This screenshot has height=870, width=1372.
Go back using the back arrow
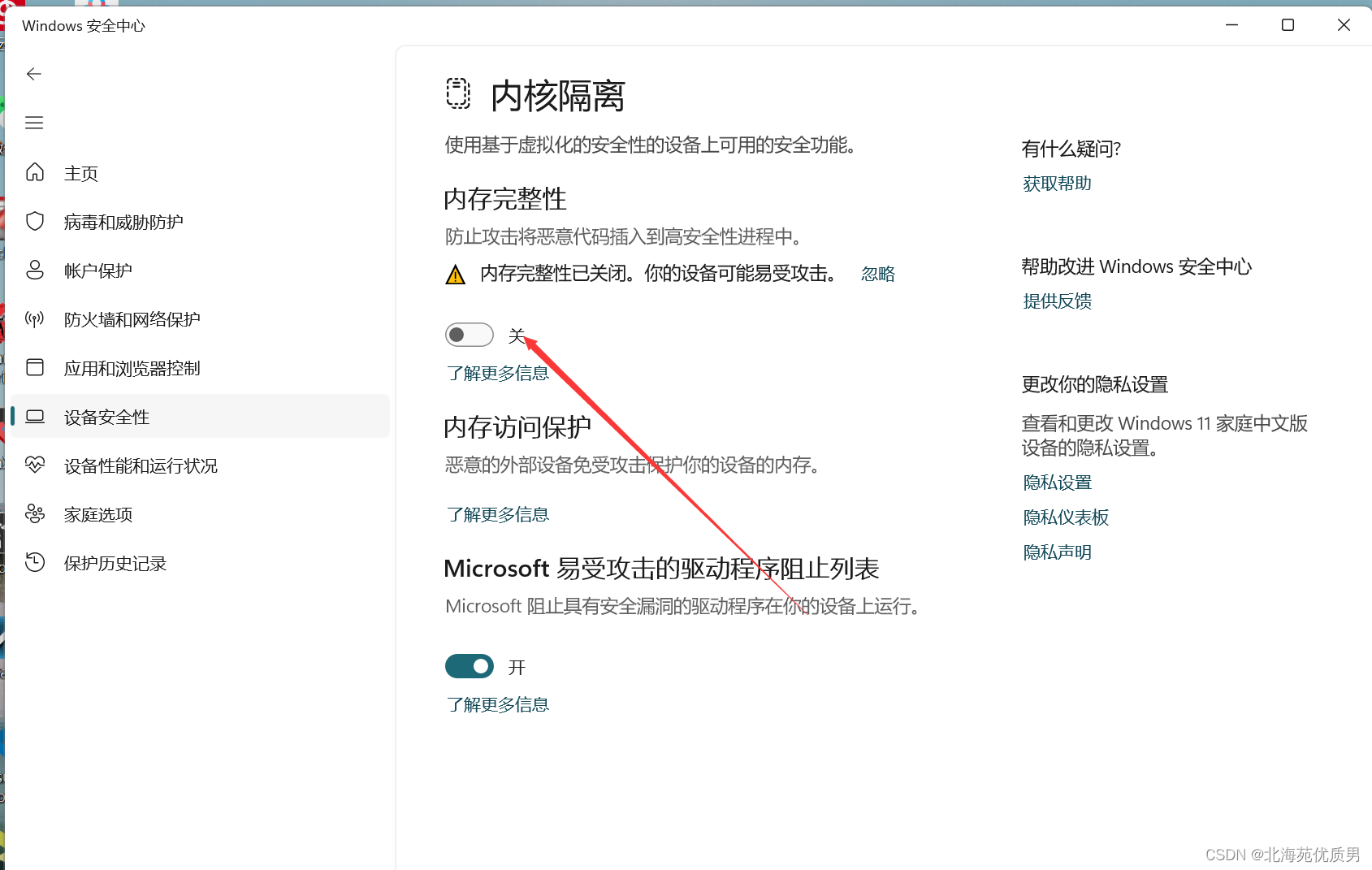point(34,74)
